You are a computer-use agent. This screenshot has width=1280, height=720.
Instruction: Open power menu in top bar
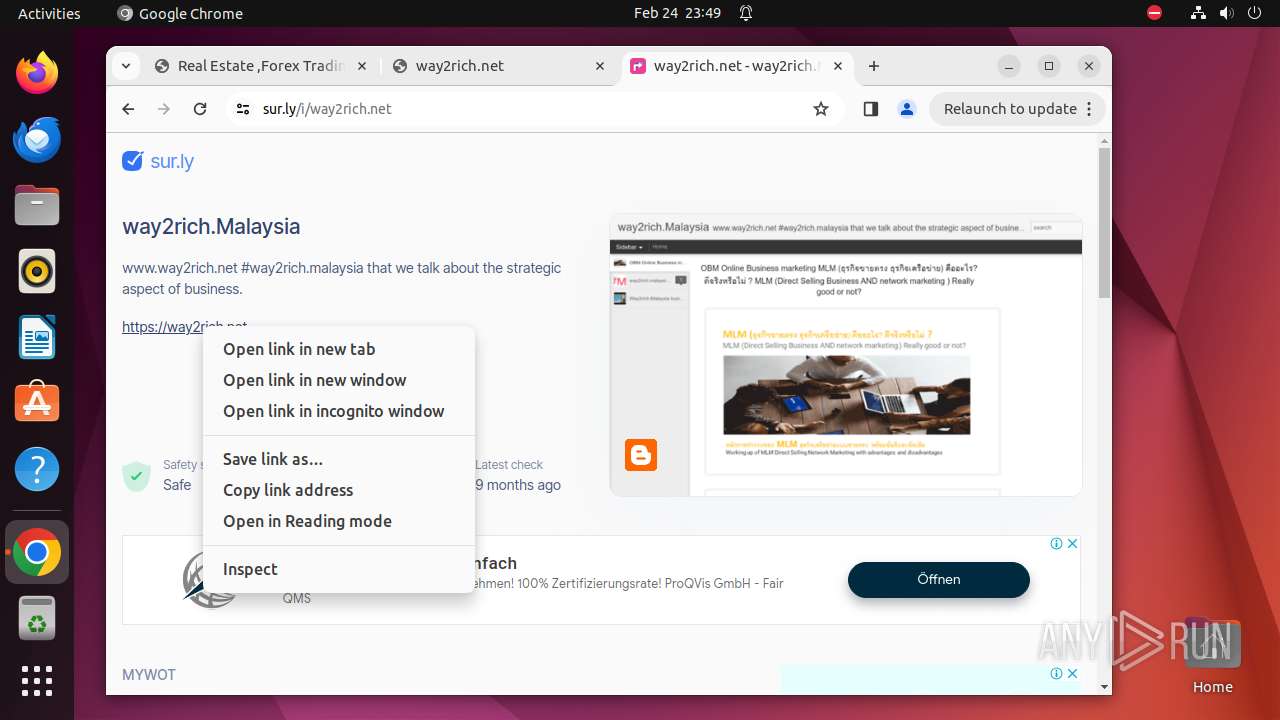[x=1254, y=13]
